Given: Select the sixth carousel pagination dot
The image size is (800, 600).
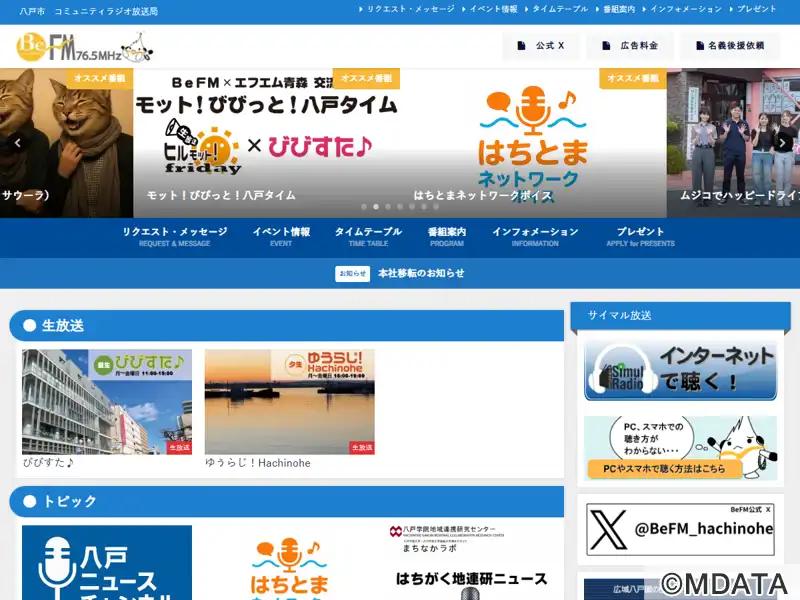Looking at the screenshot, I should pyautogui.click(x=424, y=207).
